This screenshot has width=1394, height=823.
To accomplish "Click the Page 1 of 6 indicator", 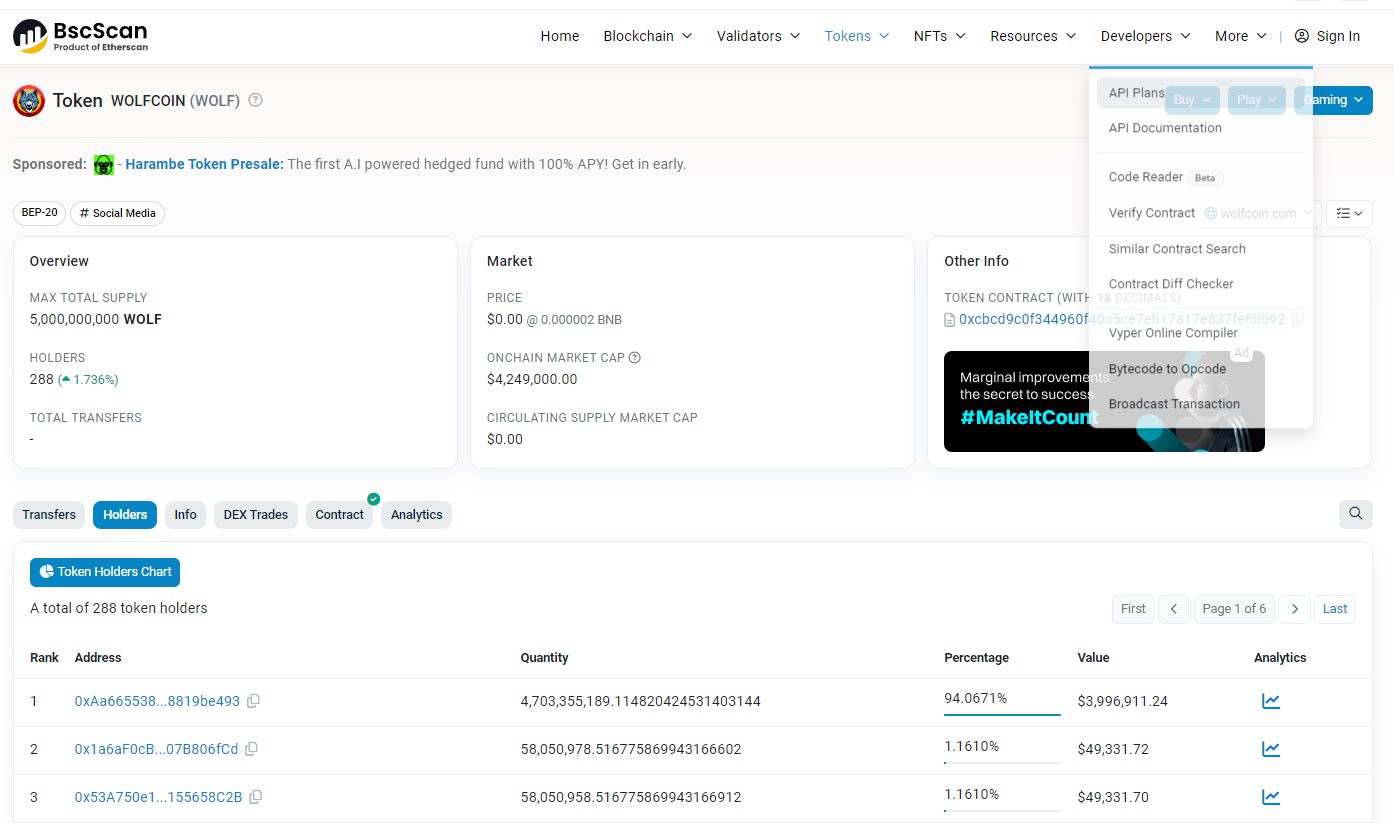I will tap(1234, 609).
